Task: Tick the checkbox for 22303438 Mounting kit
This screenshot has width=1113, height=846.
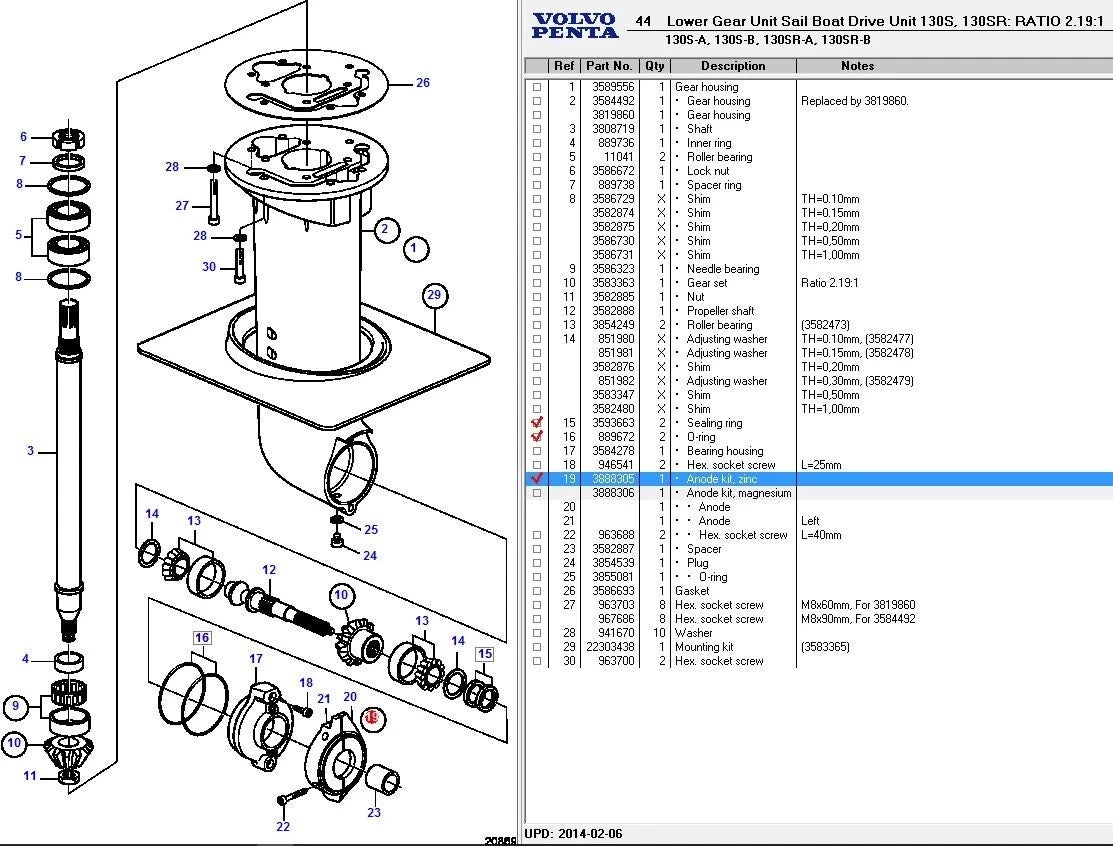Action: [x=537, y=647]
